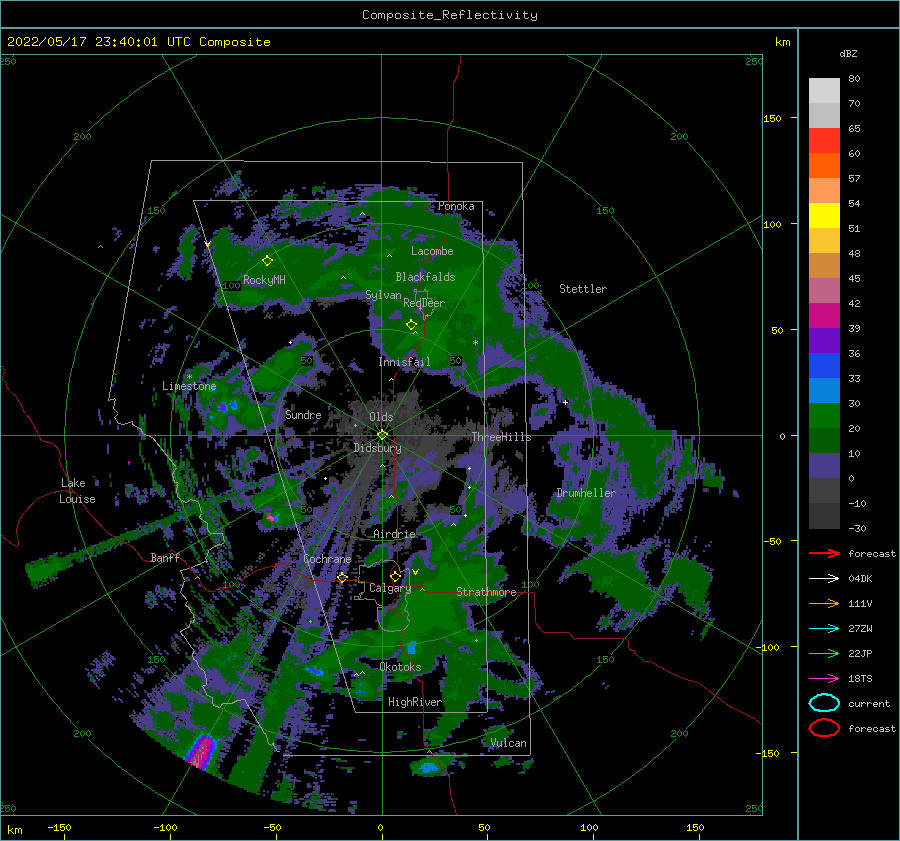Click the Lacombe city label

click(x=432, y=251)
